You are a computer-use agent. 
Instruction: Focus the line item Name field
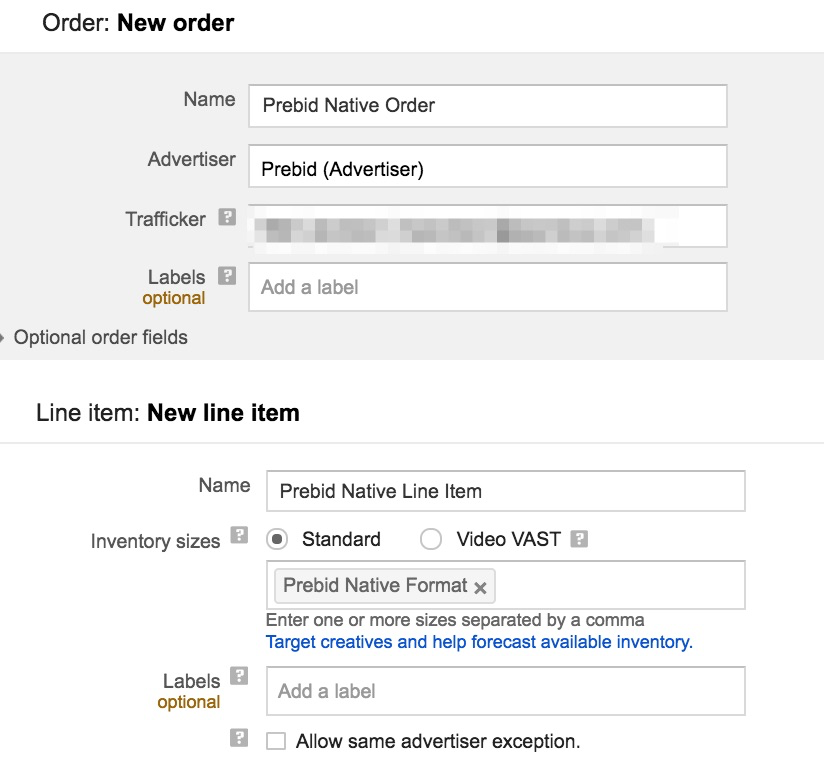tap(505, 491)
